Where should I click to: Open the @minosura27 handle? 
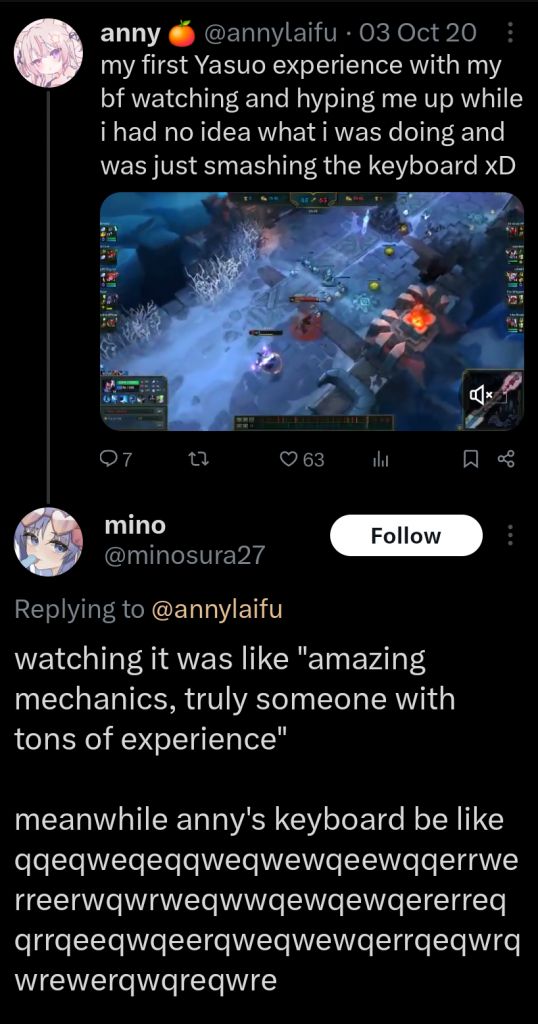[185, 555]
